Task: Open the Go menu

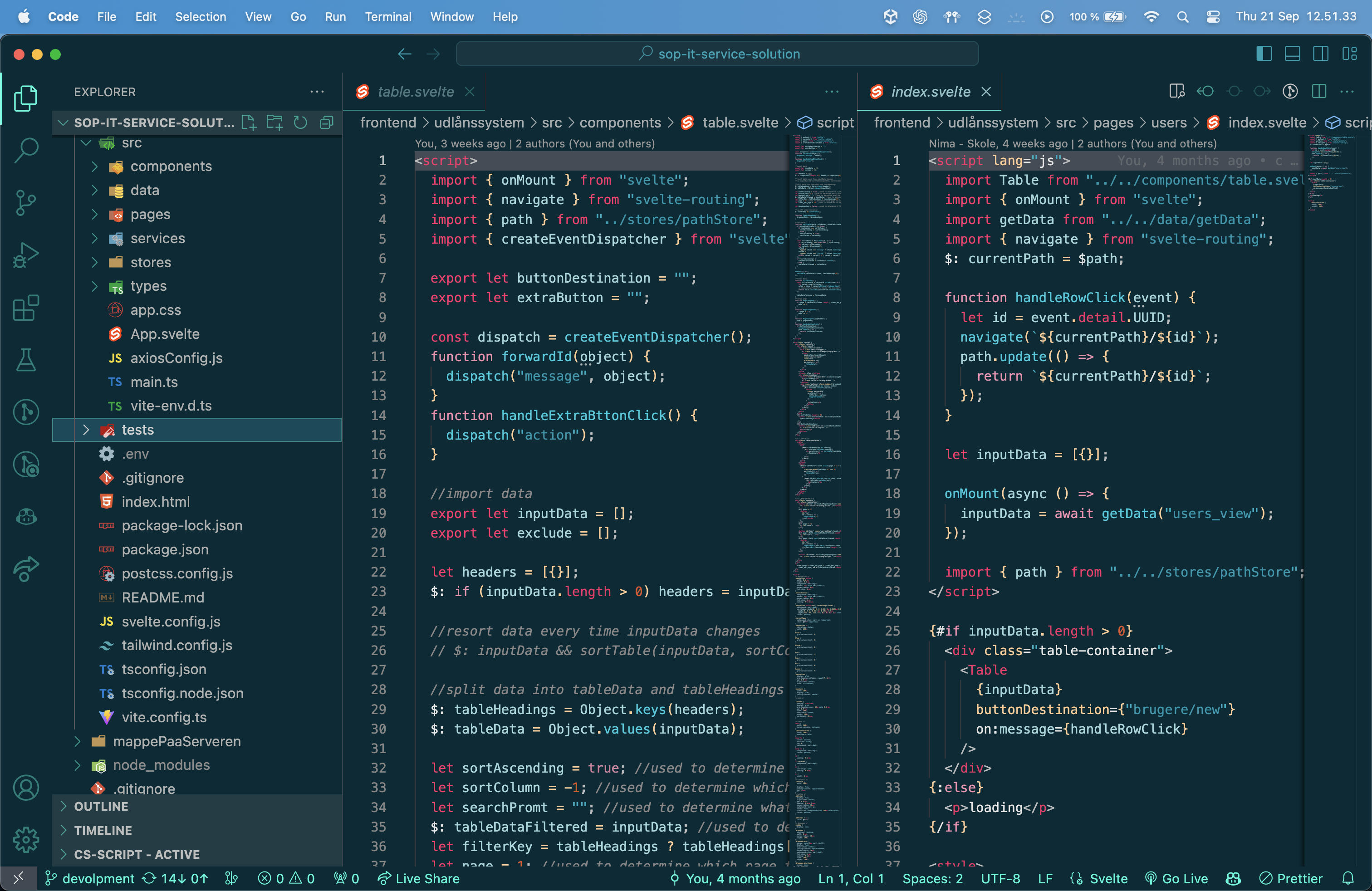Action: pos(298,17)
